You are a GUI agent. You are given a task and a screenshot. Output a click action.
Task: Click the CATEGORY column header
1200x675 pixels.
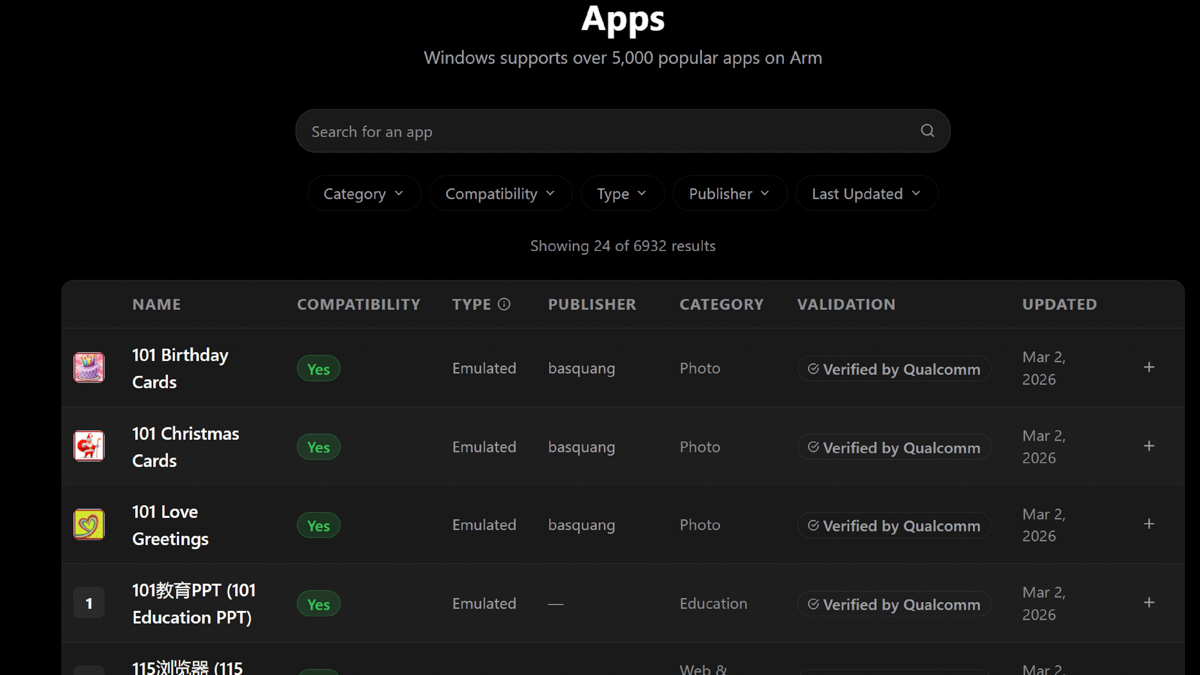721,304
